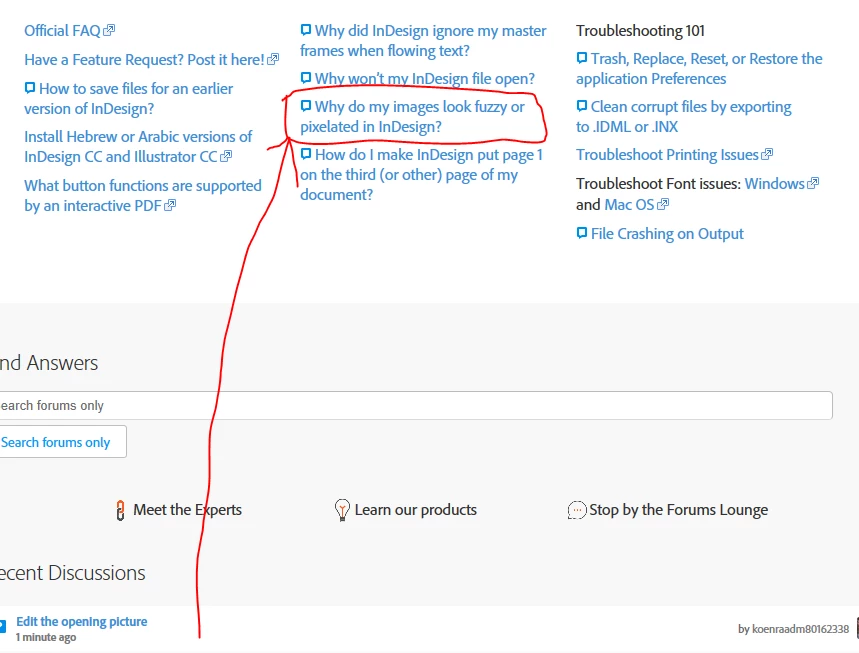Open koenraadm80162338 user profile

[x=800, y=629]
